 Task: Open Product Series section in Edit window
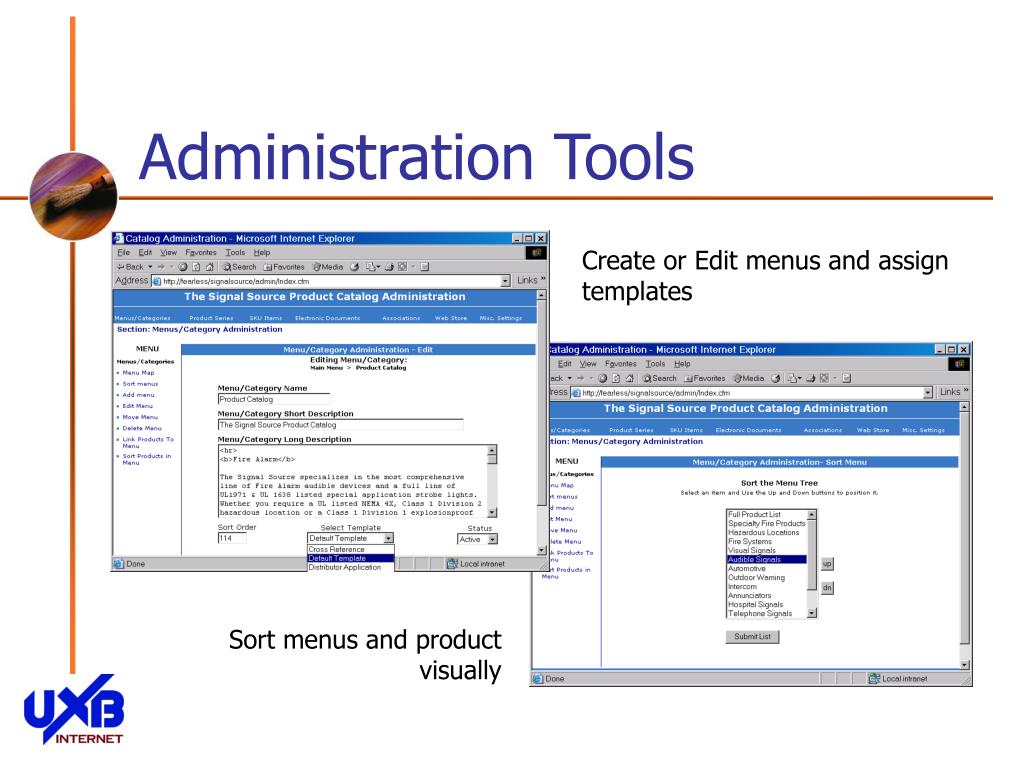pos(211,318)
